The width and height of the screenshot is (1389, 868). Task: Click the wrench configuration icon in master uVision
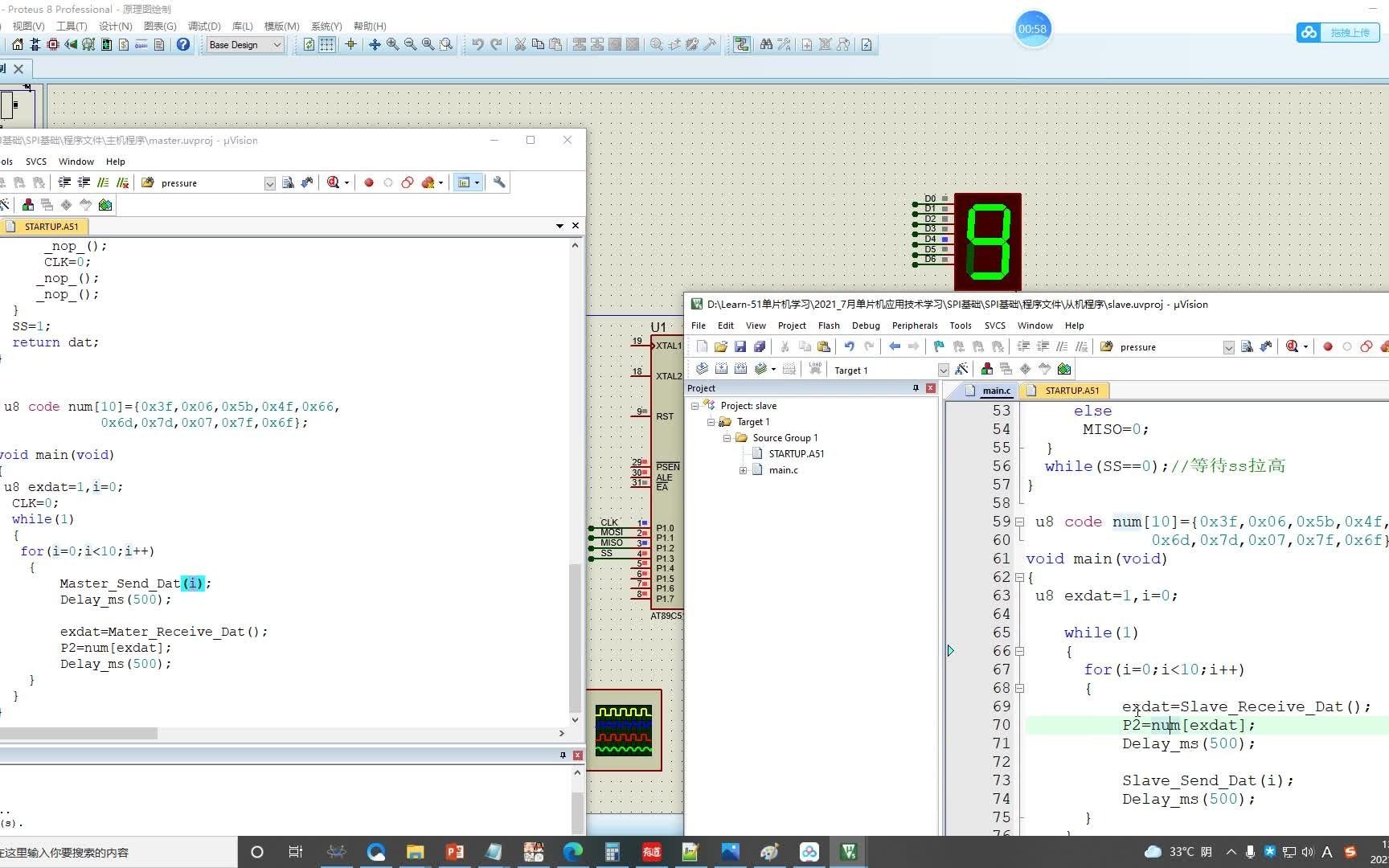tap(499, 182)
